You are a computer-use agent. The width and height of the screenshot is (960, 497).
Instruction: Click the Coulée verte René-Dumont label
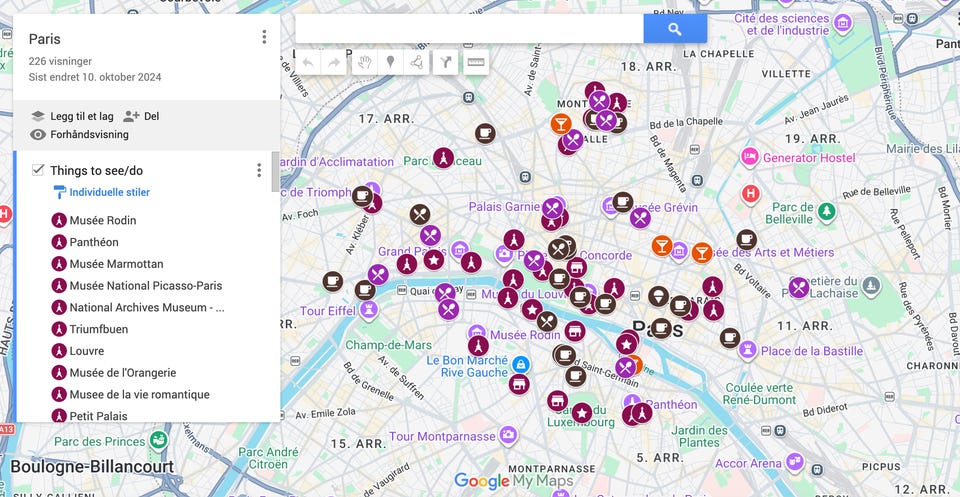click(759, 394)
